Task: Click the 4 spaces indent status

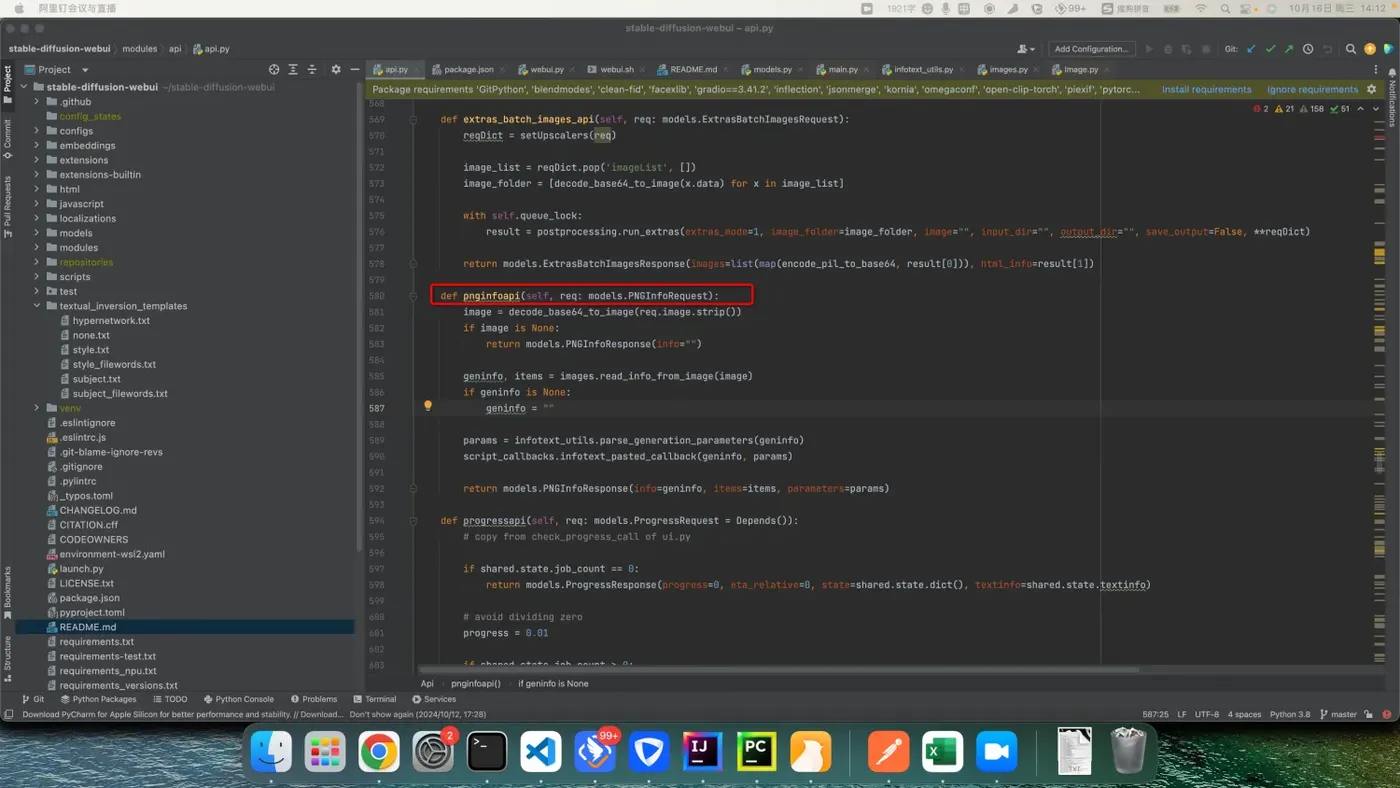Action: point(1244,714)
